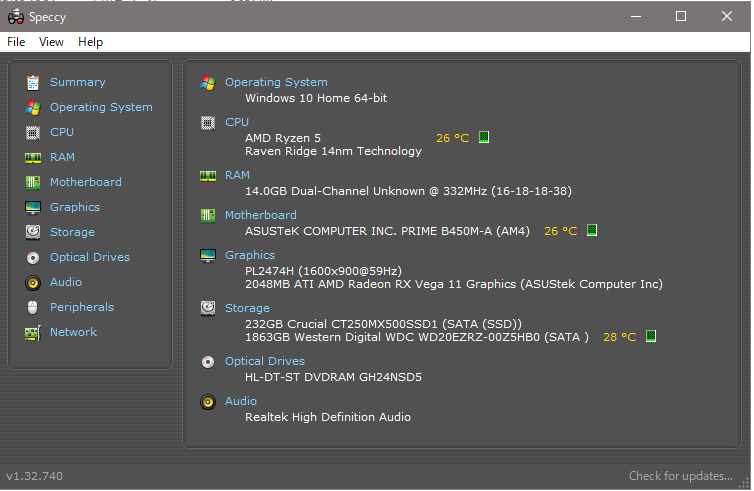Select the Storage drive icon in sidebar
This screenshot has height=491, width=754.
coord(33,232)
